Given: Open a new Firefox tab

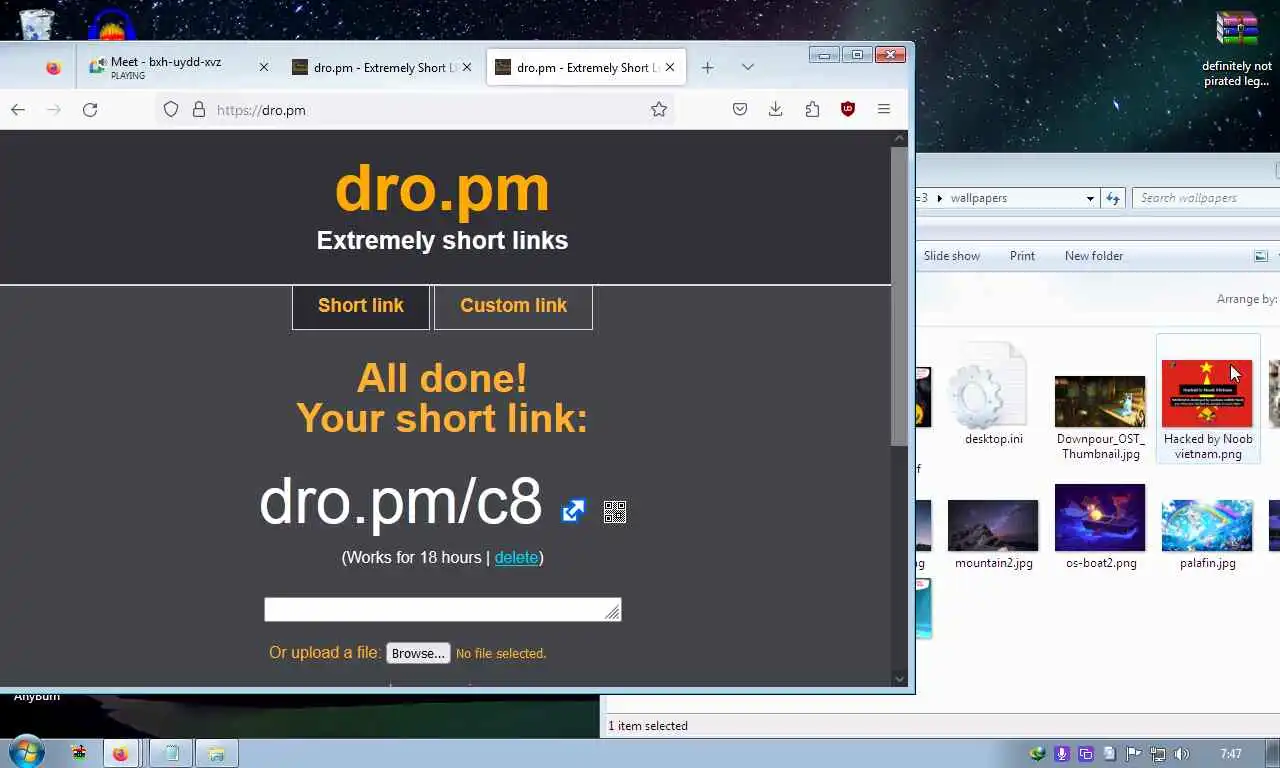Looking at the screenshot, I should coord(707,68).
